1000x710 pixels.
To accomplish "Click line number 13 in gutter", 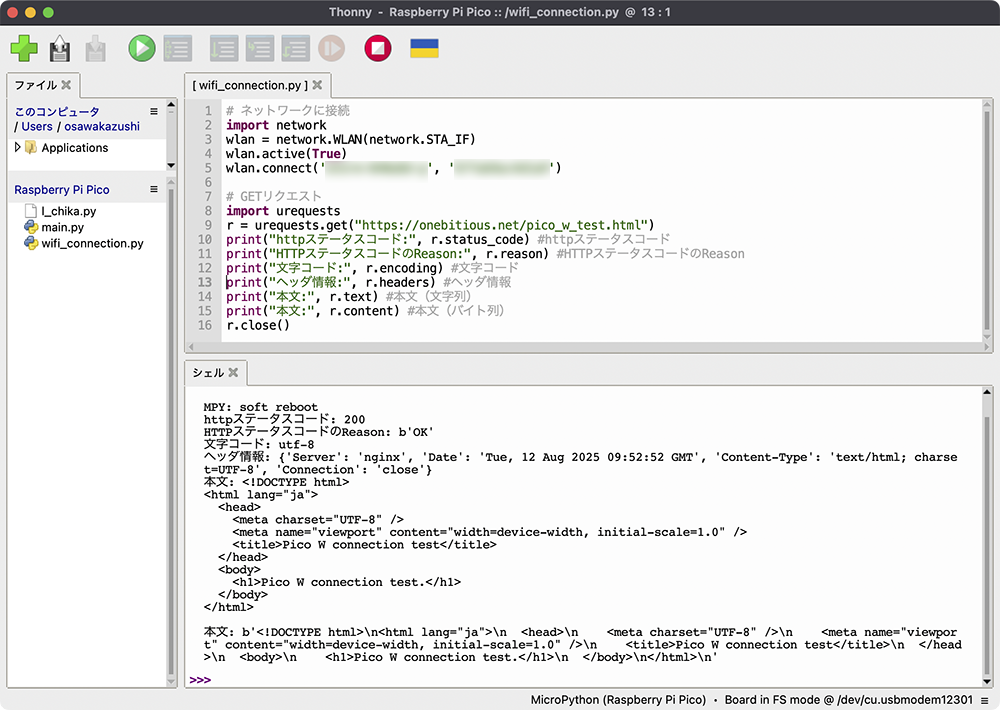I will click(x=205, y=282).
